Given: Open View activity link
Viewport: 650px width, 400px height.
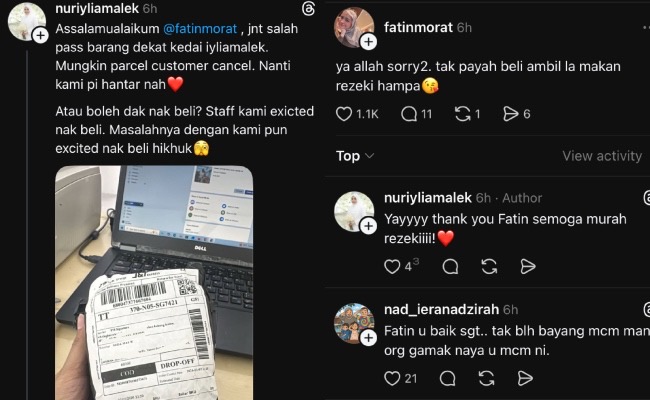Looking at the screenshot, I should click(601, 156).
